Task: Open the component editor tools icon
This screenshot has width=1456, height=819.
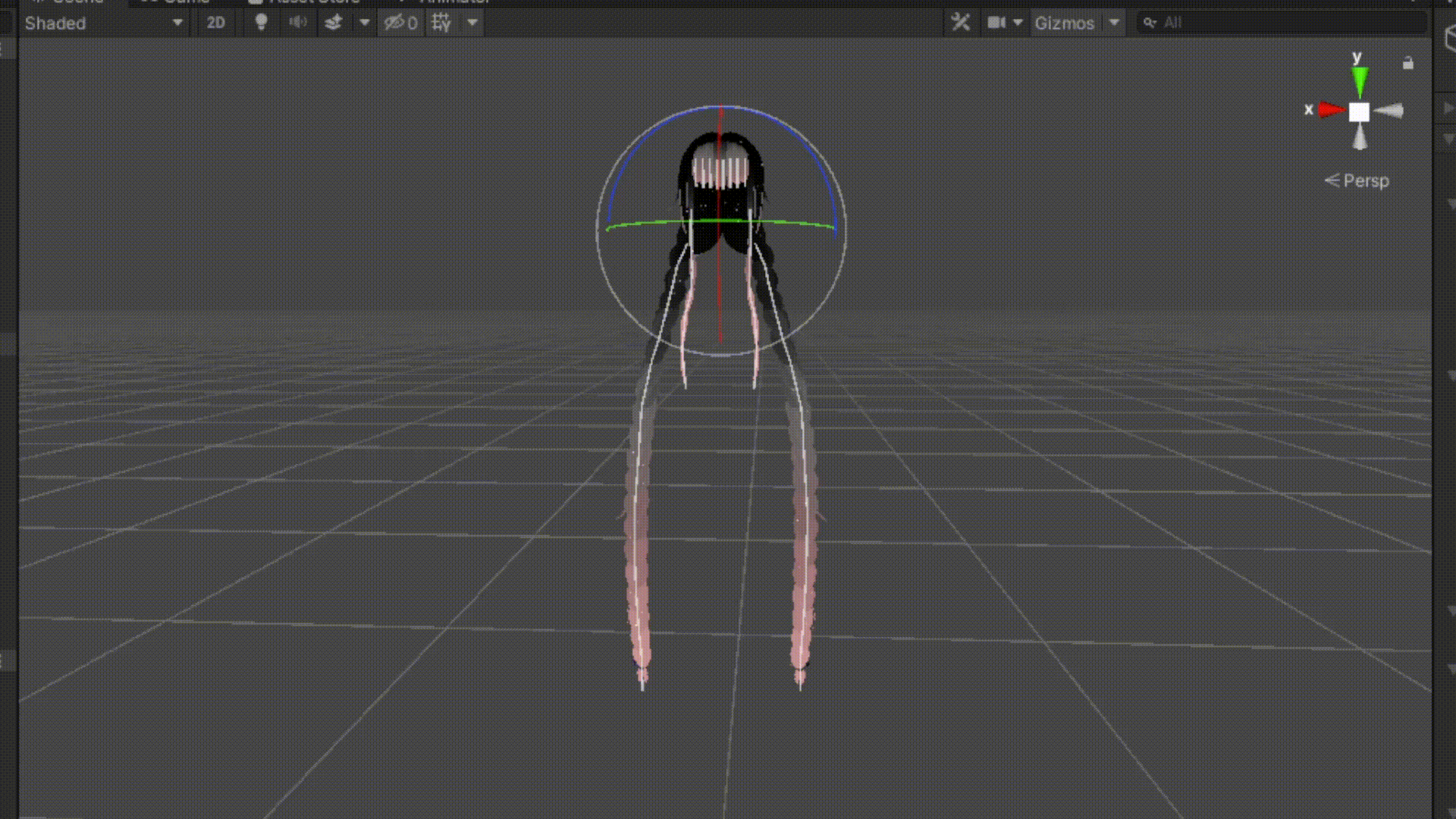Action: [960, 23]
